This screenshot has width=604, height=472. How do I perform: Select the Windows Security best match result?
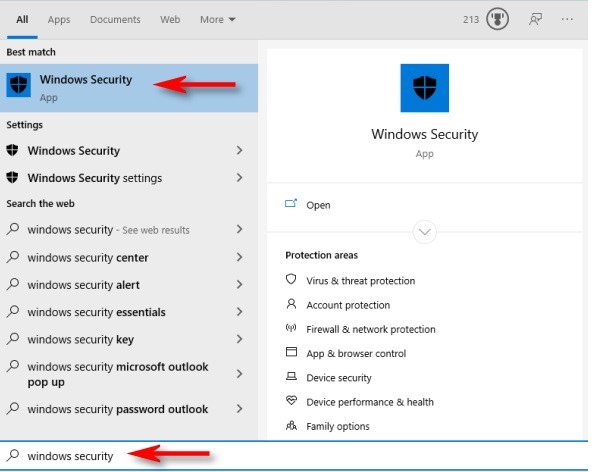(x=129, y=88)
